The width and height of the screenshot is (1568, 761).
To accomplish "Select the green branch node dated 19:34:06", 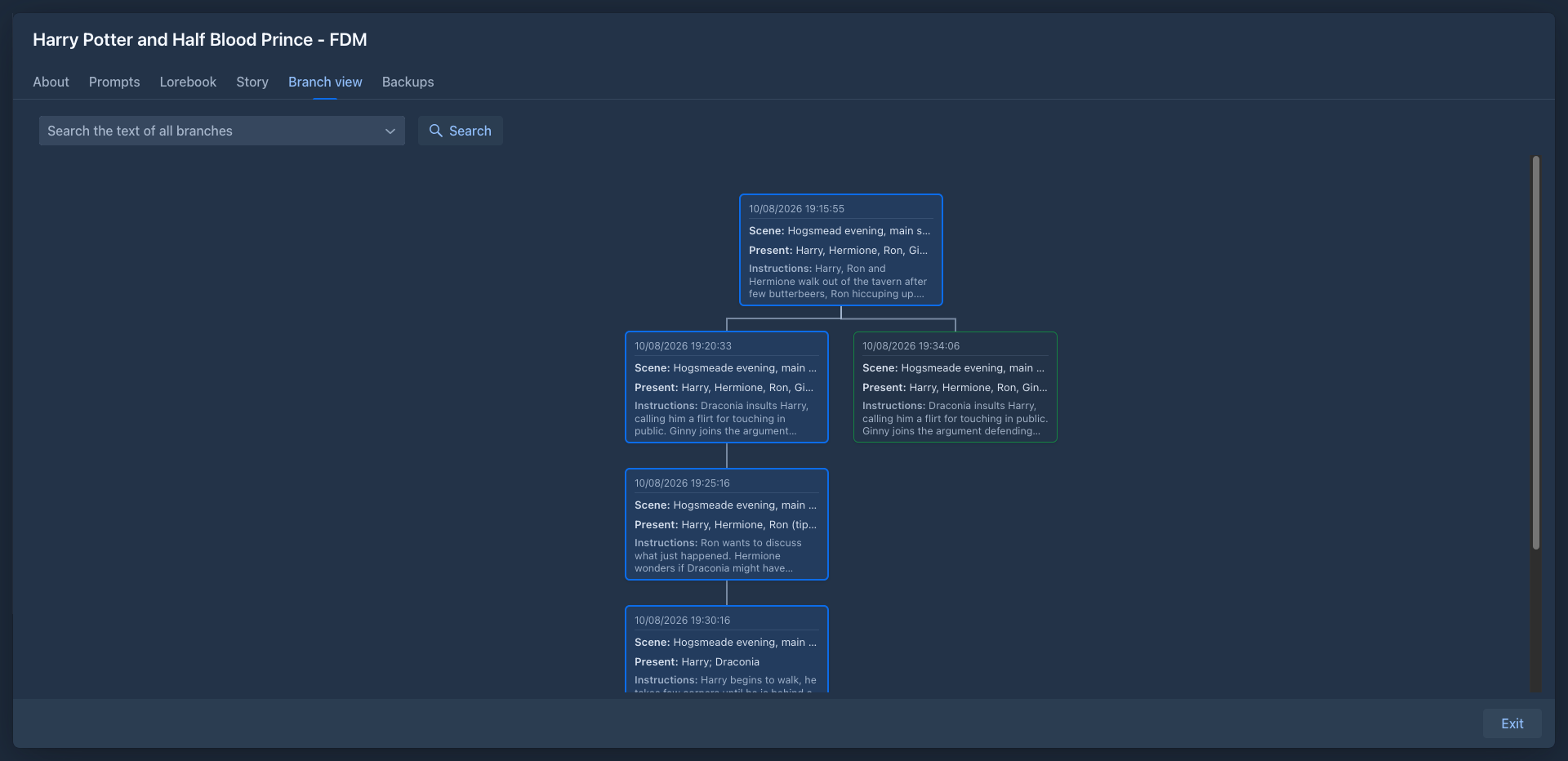I will click(x=955, y=387).
